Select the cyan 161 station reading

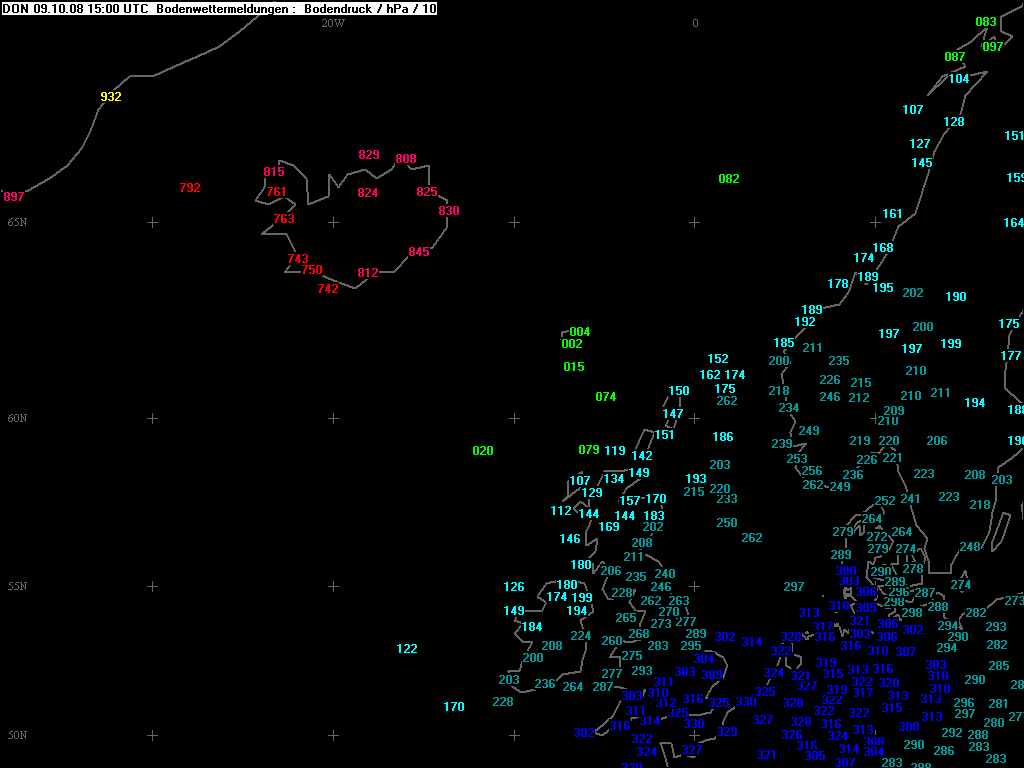click(x=893, y=214)
